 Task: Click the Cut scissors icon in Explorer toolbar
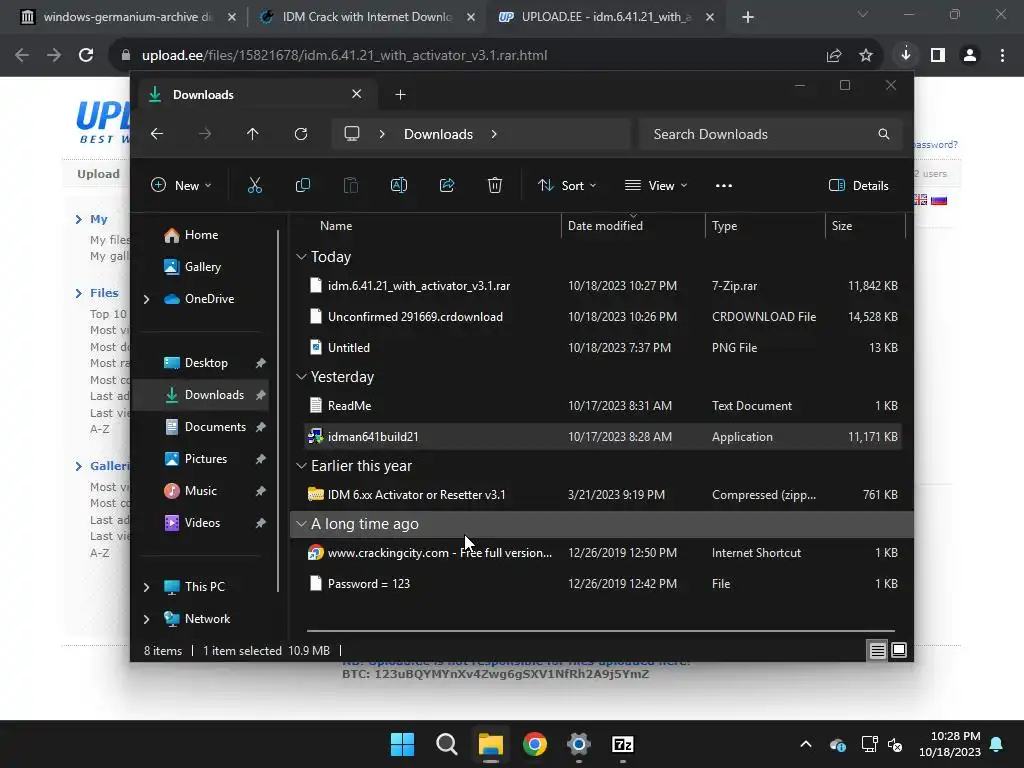(255, 185)
